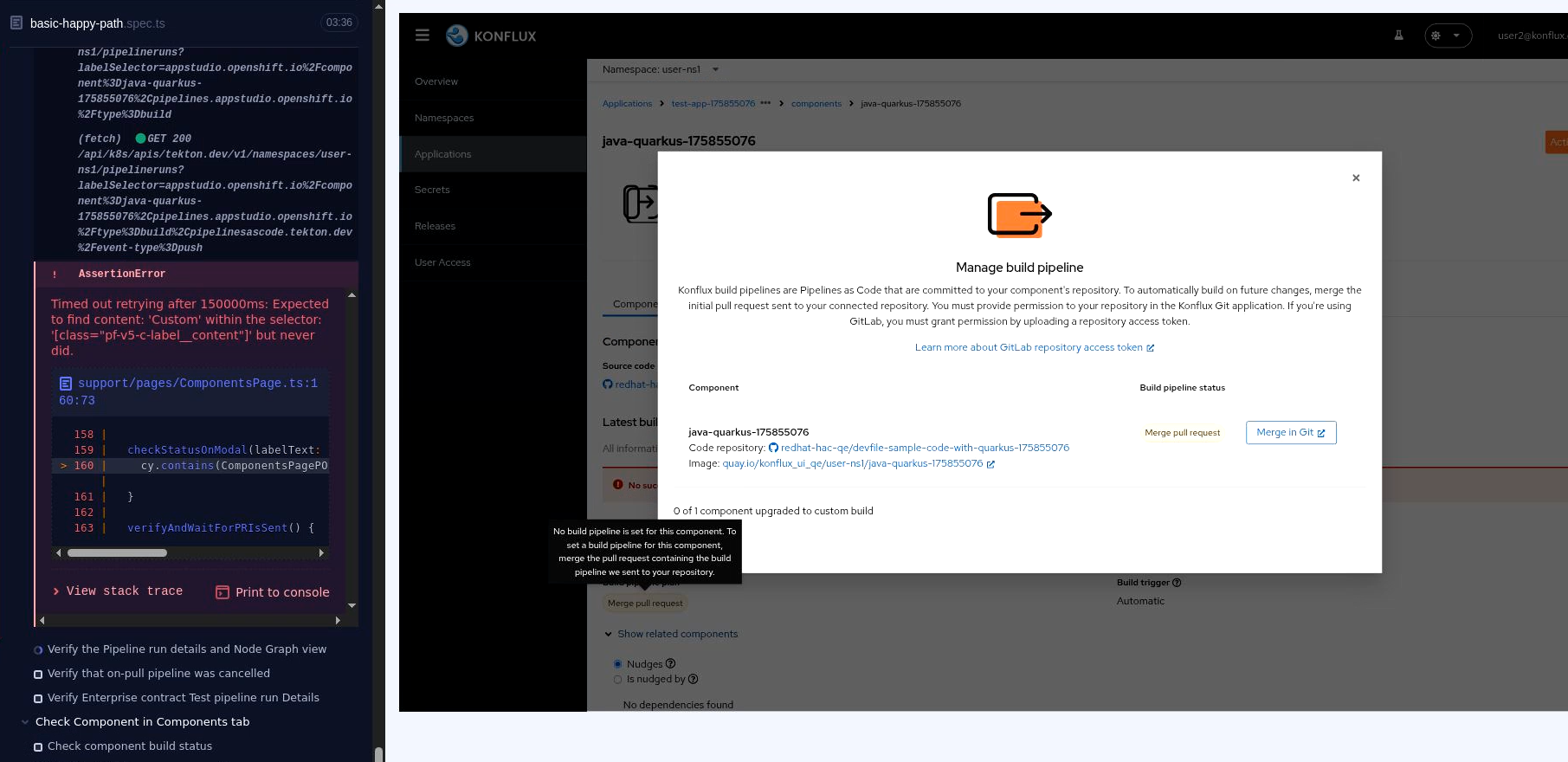Click the Konflux logo
Viewport: 1568px width, 762px height.
tap(491, 36)
